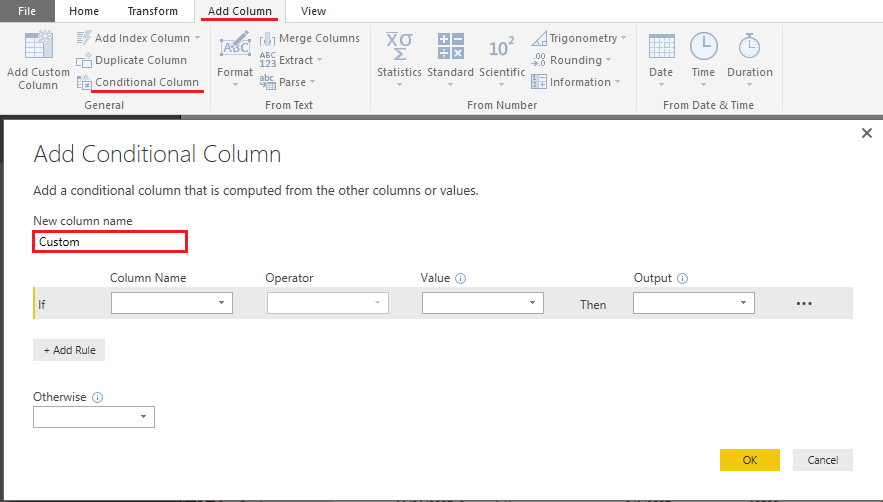Click Add Index Column icon
This screenshot has height=502, width=883.
[x=84, y=38]
